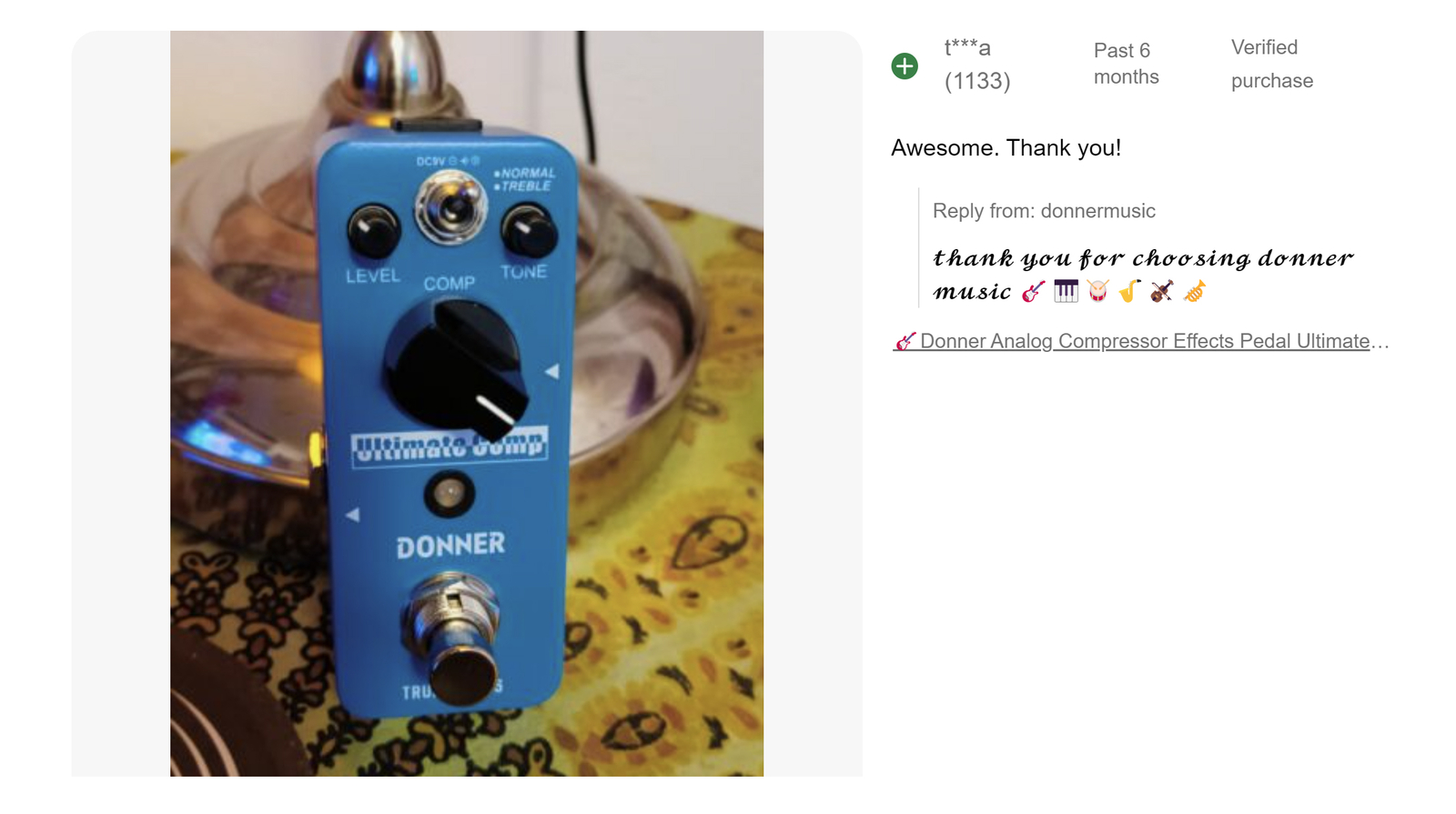The image size is (1456, 814).
Task: Click the feedback score (1133)
Action: click(x=977, y=81)
